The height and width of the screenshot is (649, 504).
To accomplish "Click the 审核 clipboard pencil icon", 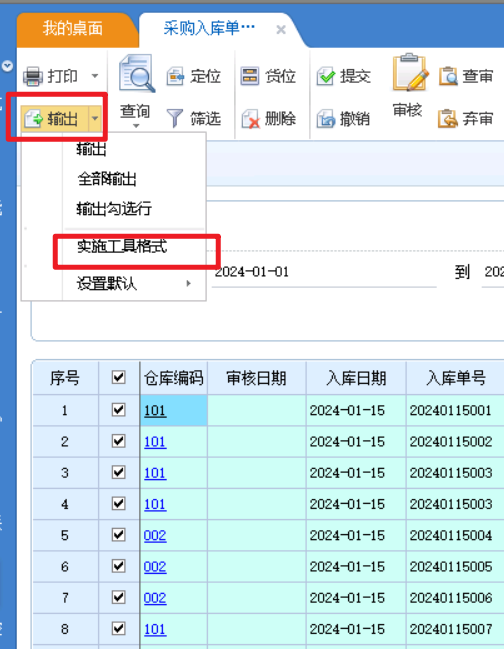I will pyautogui.click(x=410, y=72).
